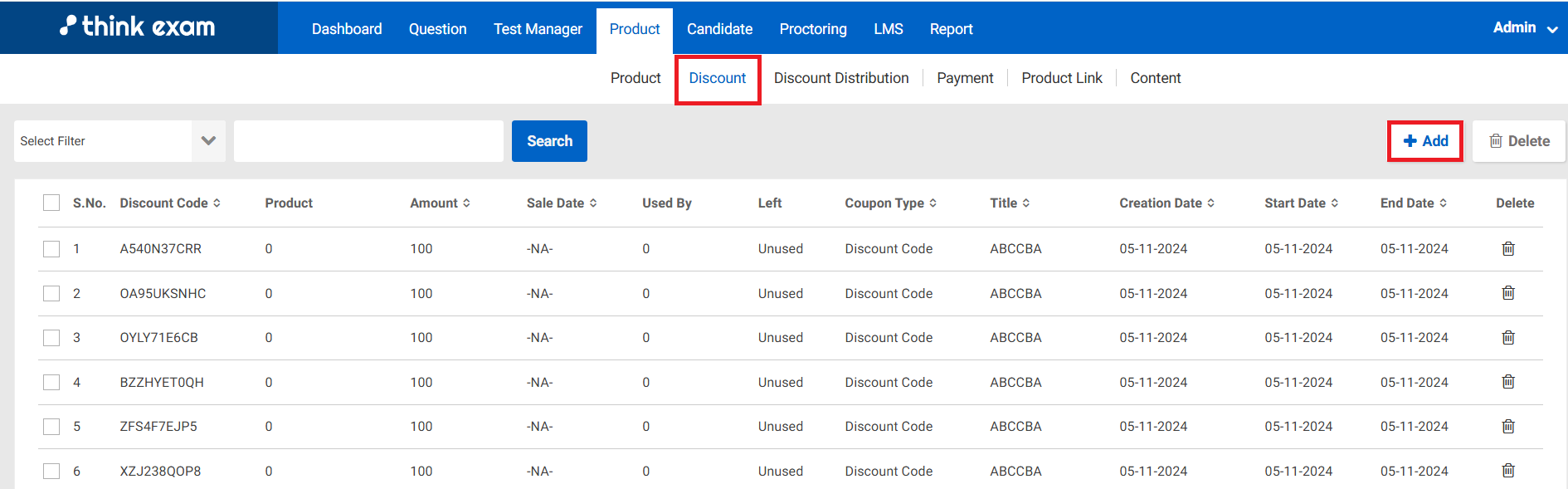Click trash icon for XZJ238QOP8
Screen dimensions: 1568x489
pyautogui.click(x=1508, y=471)
